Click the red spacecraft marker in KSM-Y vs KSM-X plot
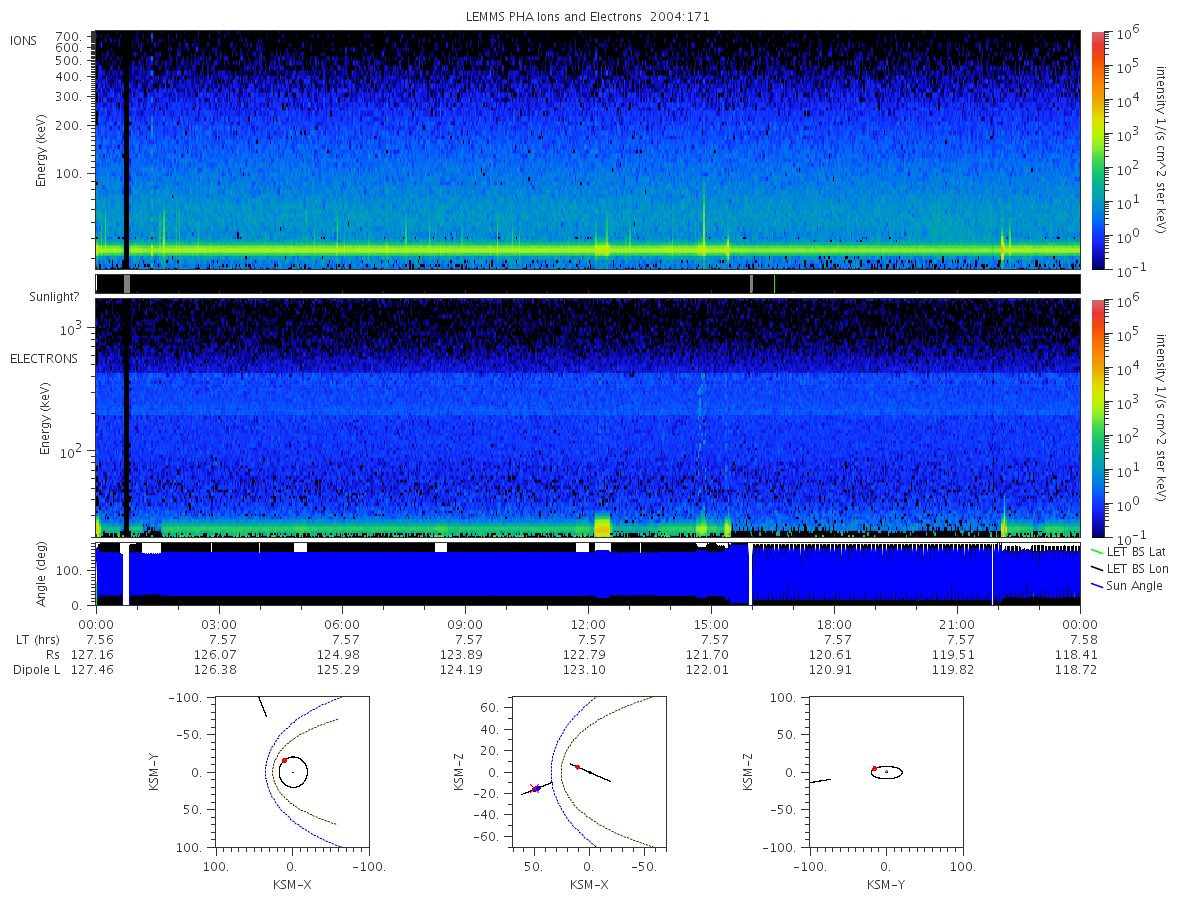1200x900 pixels. click(284, 760)
